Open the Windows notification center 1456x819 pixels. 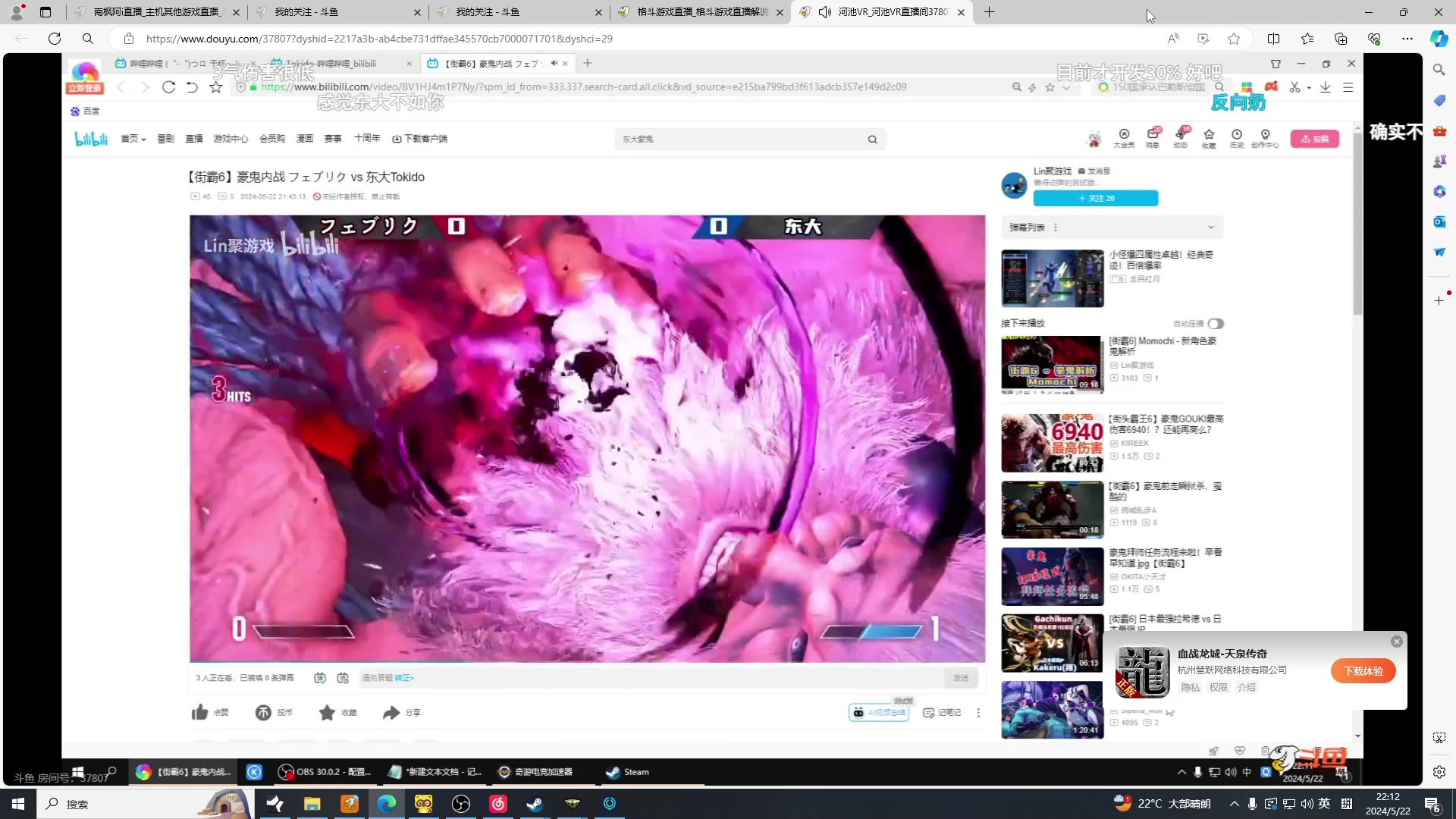(1432, 804)
